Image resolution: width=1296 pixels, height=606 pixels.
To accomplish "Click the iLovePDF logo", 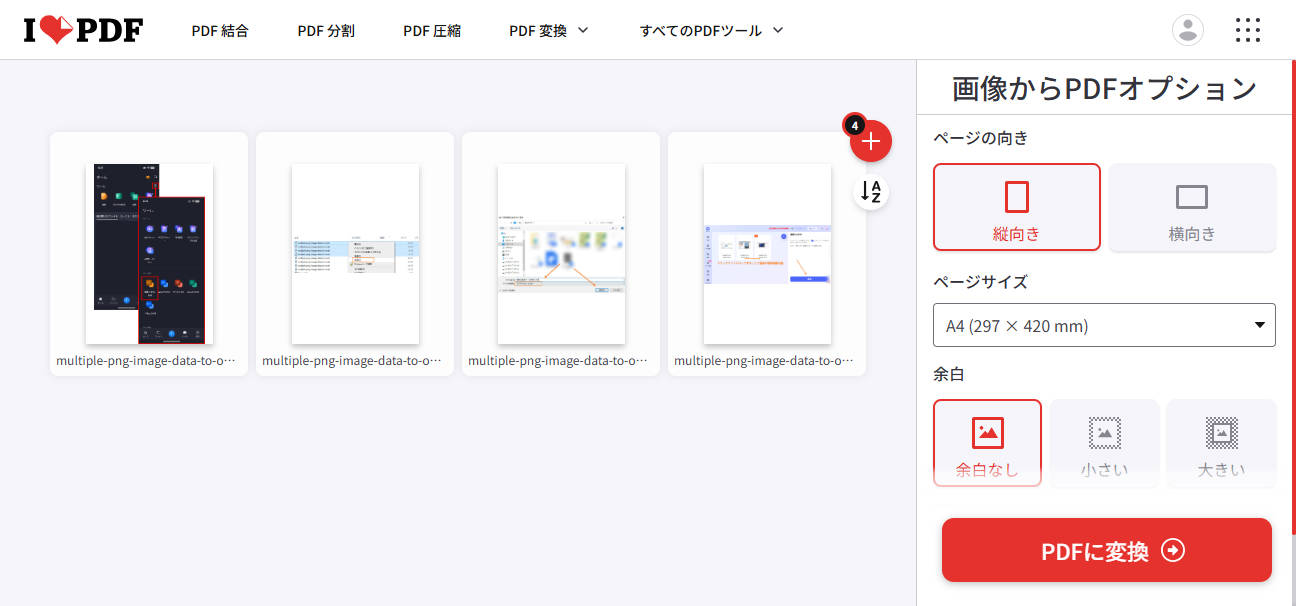I will [82, 29].
